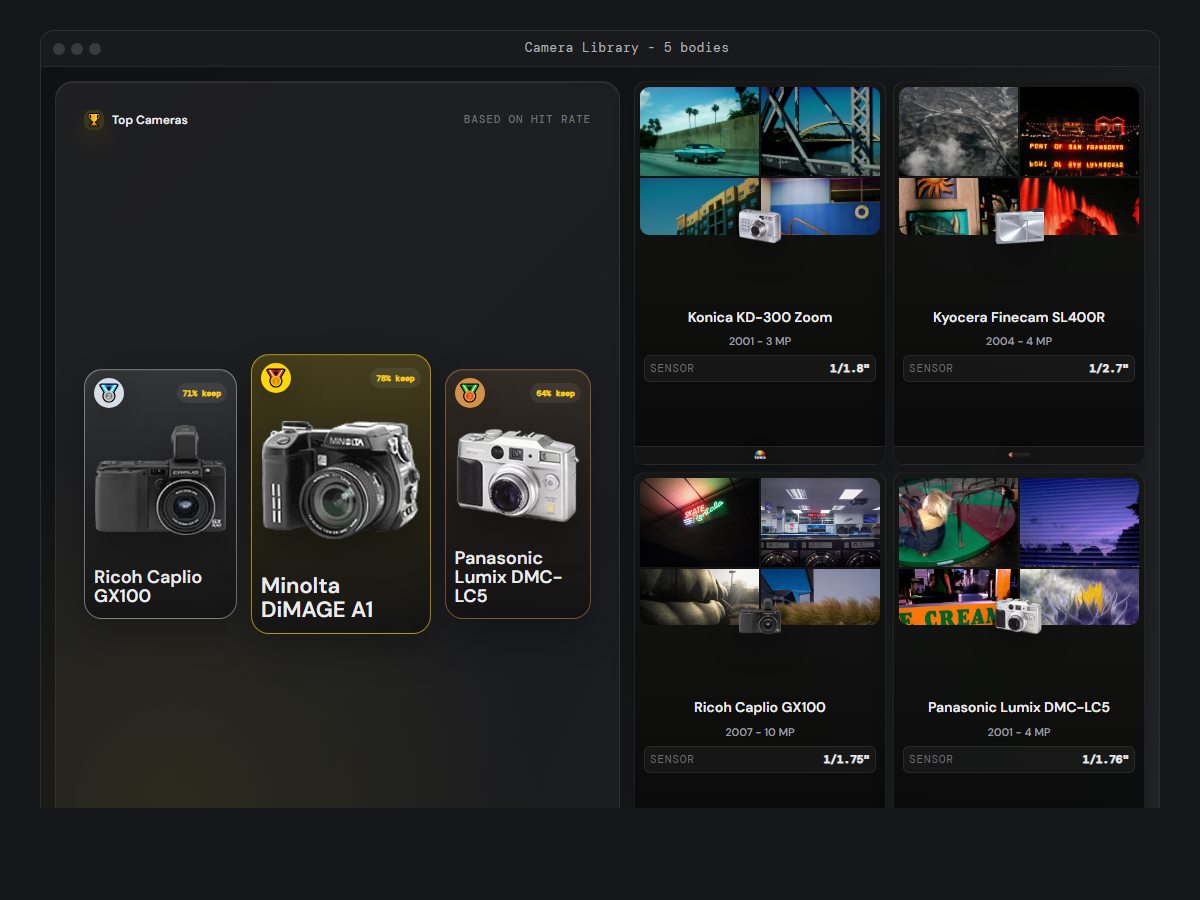
Task: Click the silver medal on Ricoh podium card
Action: click(109, 393)
